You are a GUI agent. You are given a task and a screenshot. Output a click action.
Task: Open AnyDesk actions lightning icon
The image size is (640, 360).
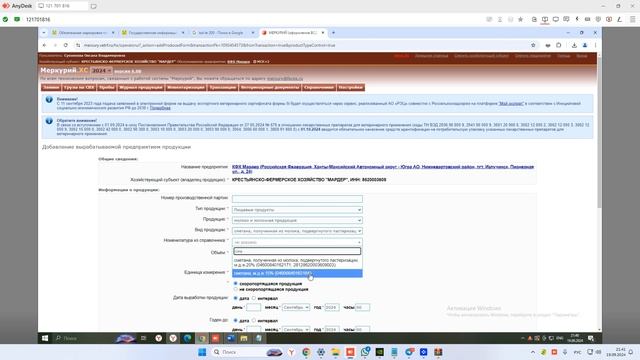pos(577,19)
